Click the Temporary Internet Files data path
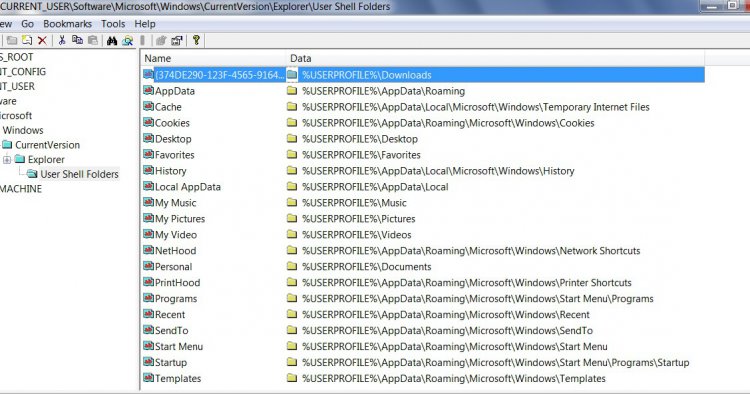 (x=475, y=107)
